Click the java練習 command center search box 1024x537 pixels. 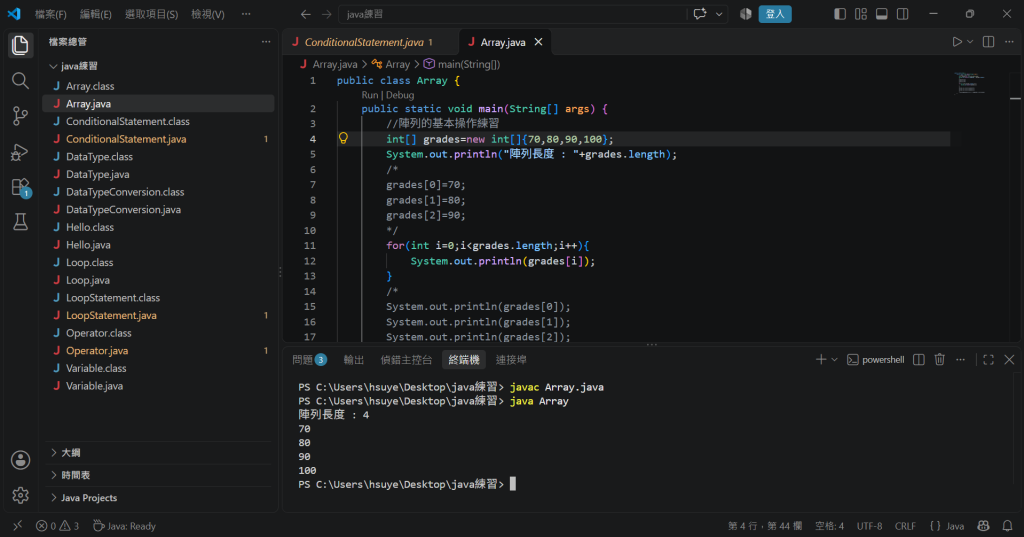[513, 14]
